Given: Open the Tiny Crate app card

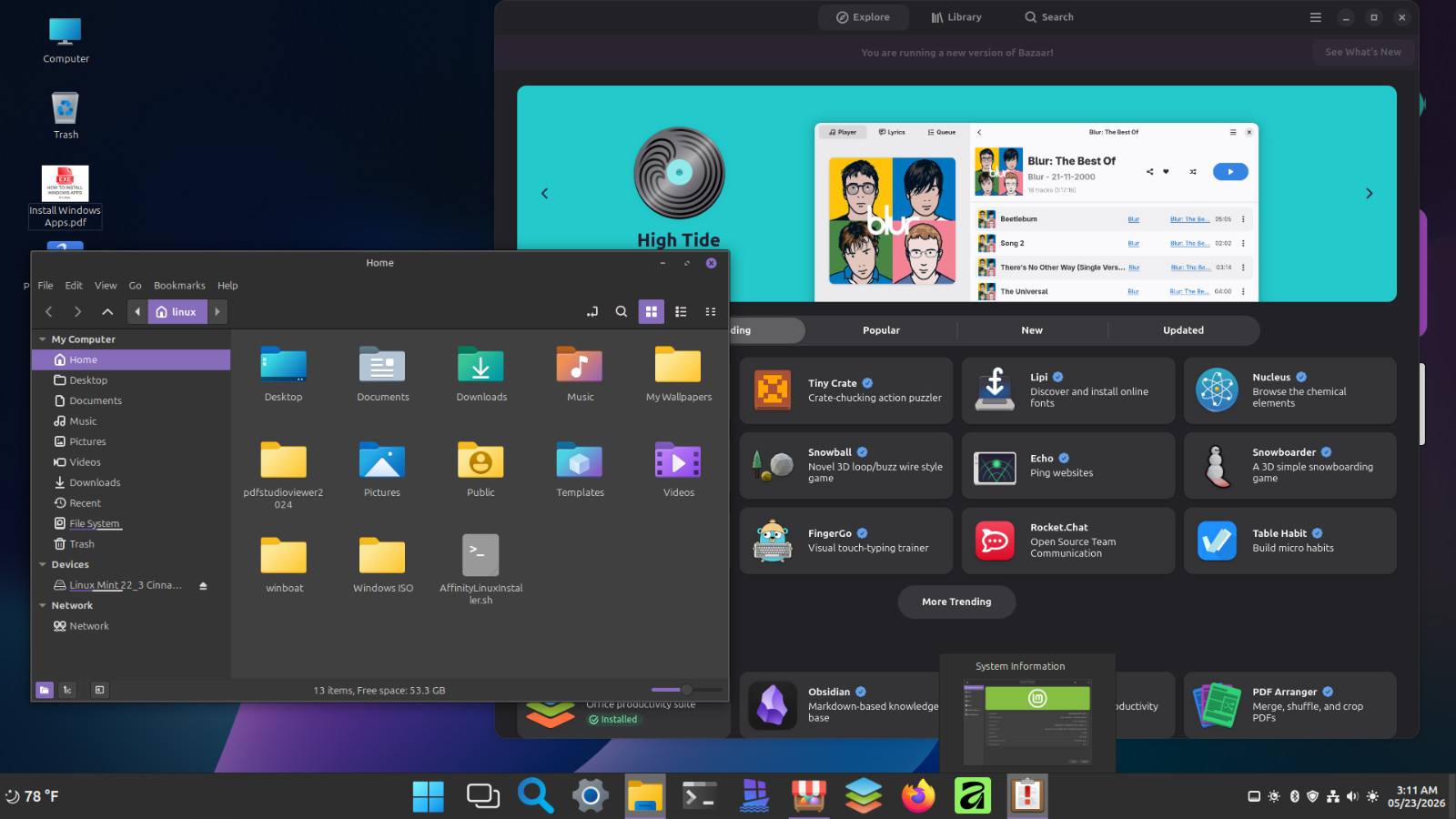Looking at the screenshot, I should tap(845, 390).
